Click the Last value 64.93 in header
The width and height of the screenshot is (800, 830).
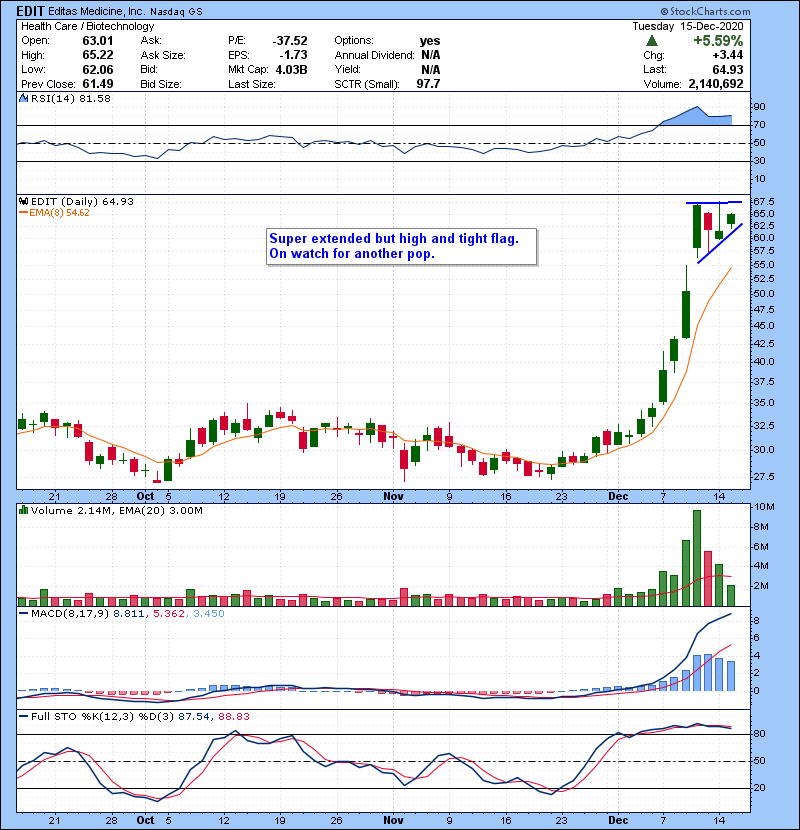(727, 69)
